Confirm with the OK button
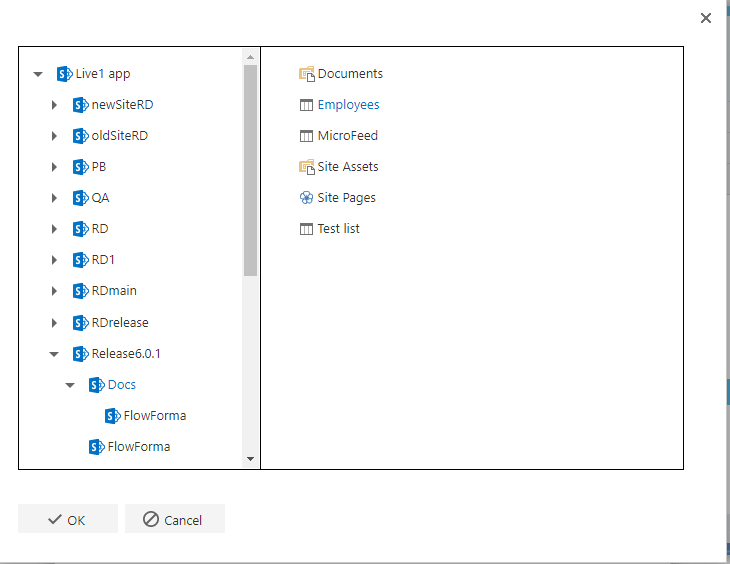The width and height of the screenshot is (730, 564). coord(68,518)
